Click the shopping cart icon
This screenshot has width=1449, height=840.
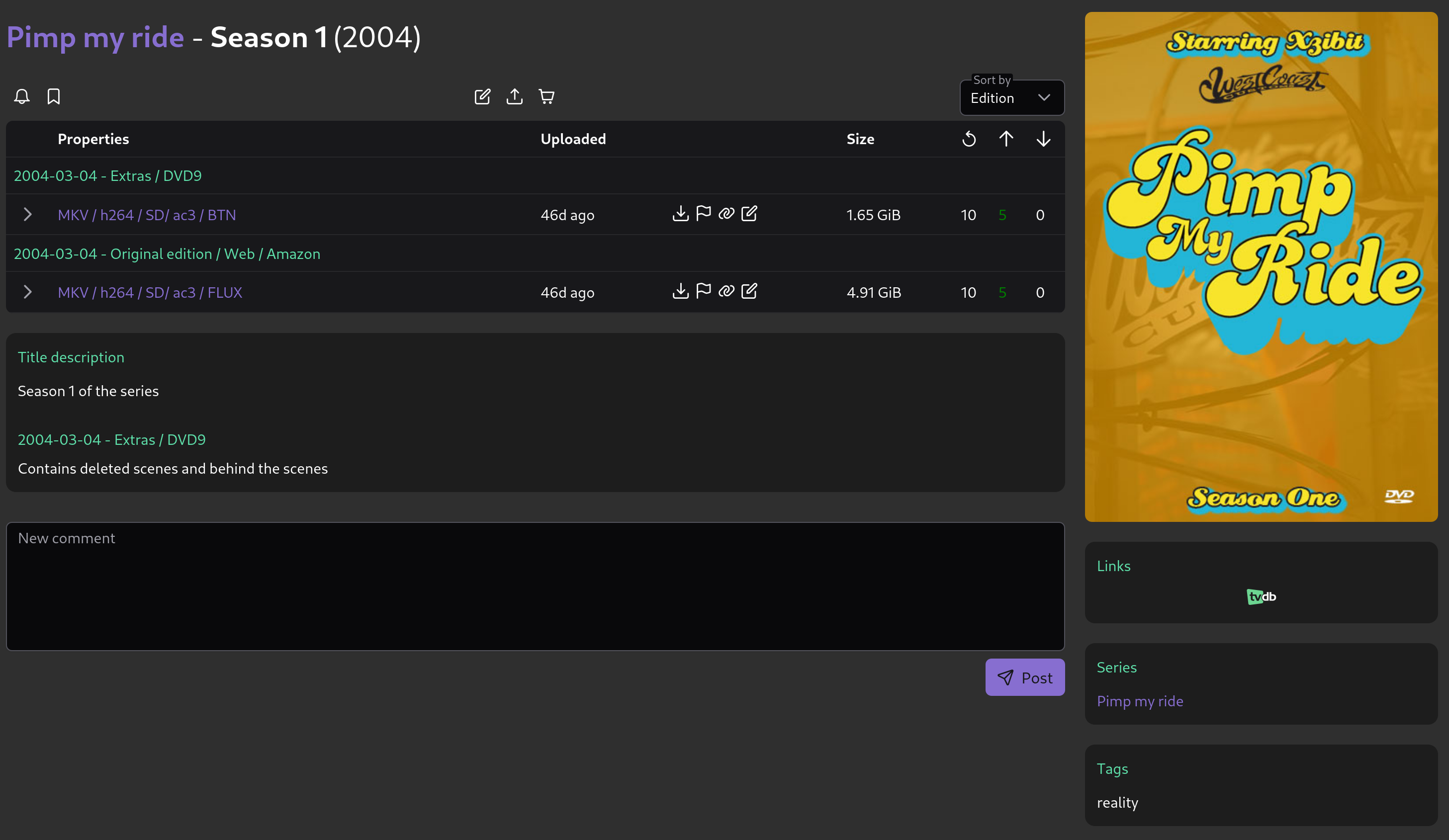(x=546, y=96)
